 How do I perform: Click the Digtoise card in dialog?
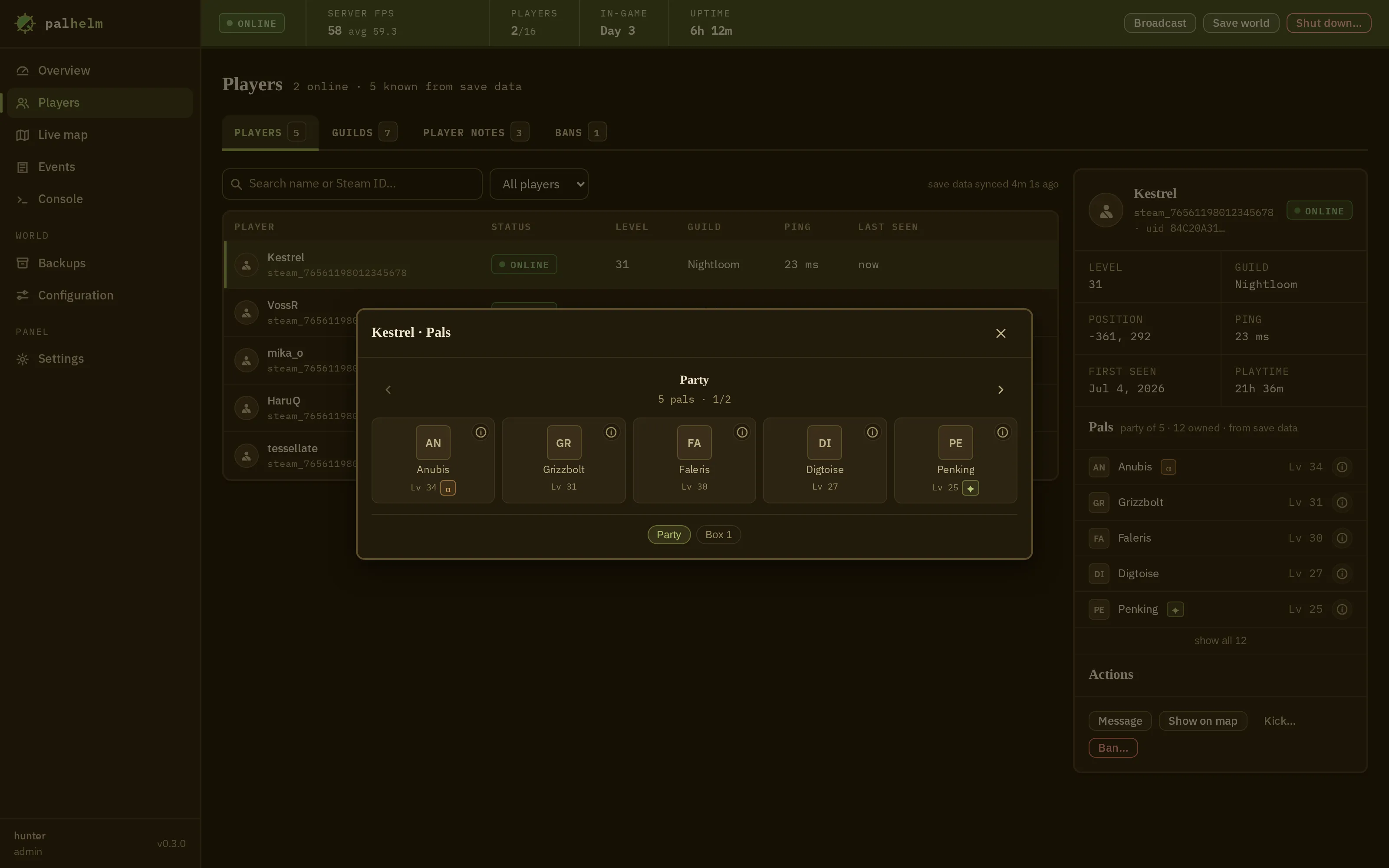[x=825, y=461]
